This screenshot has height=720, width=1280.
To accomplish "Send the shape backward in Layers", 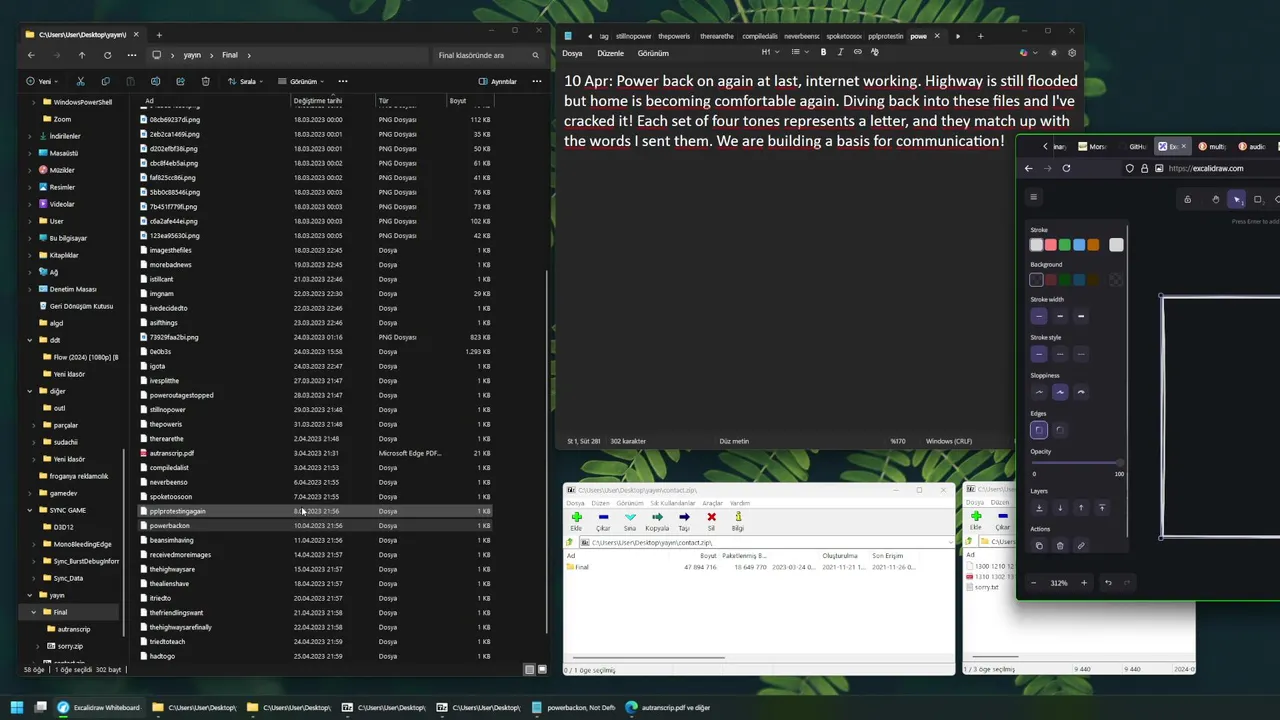I will pos(1060,508).
